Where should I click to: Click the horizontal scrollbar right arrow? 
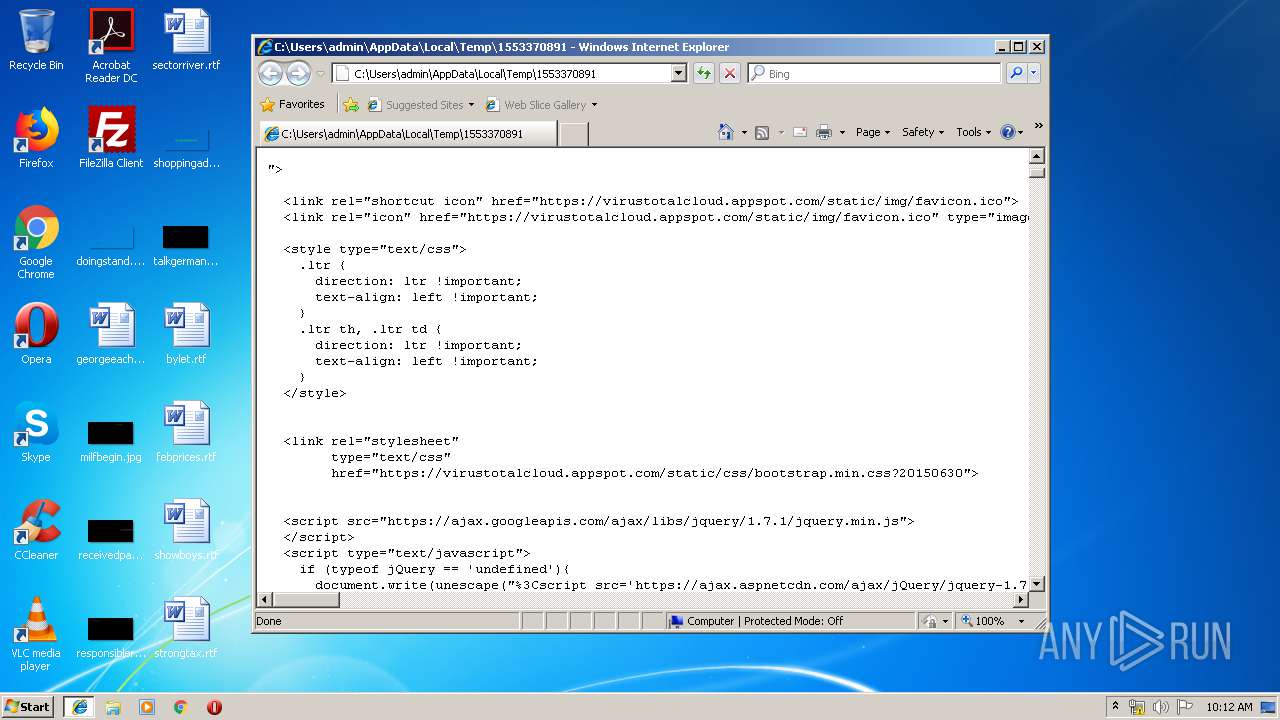point(1021,599)
